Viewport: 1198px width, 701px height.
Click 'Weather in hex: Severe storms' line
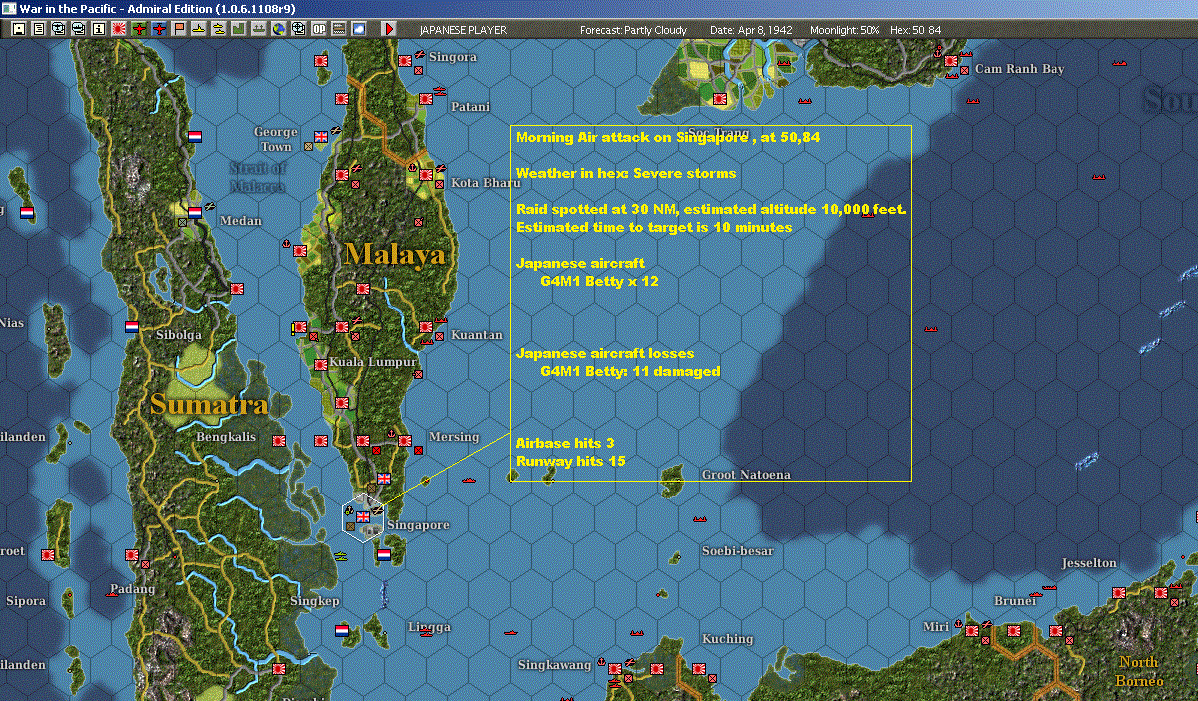coord(626,173)
